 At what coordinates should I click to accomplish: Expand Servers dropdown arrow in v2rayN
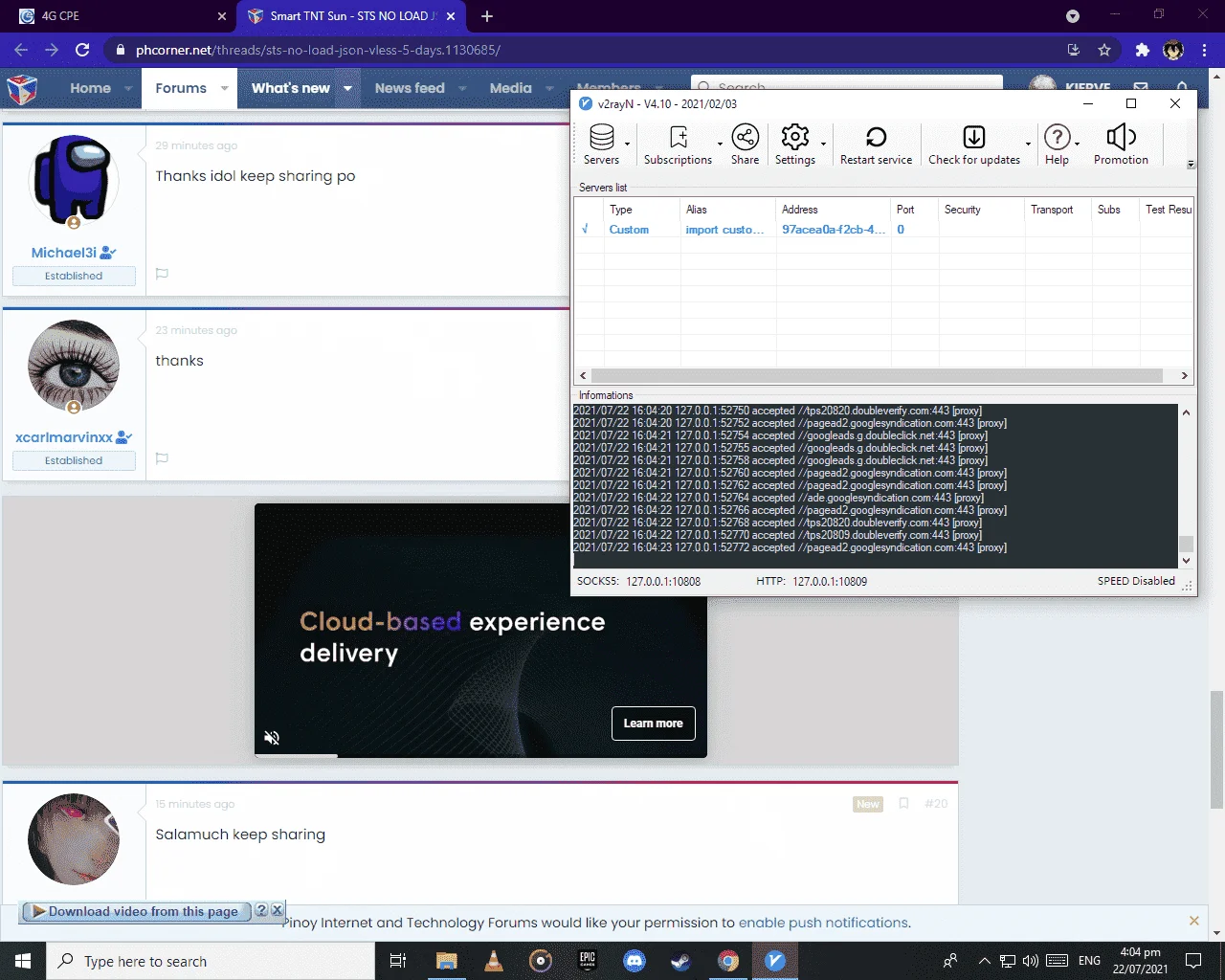(x=627, y=145)
